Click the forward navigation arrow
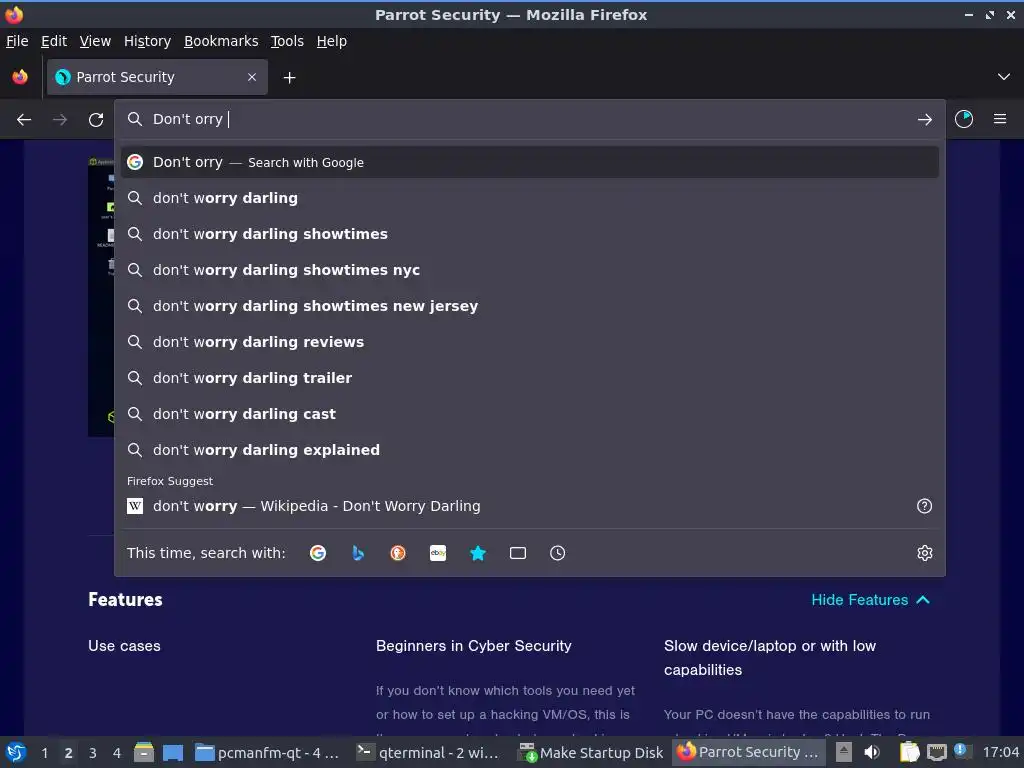The image size is (1024, 768). (59, 120)
